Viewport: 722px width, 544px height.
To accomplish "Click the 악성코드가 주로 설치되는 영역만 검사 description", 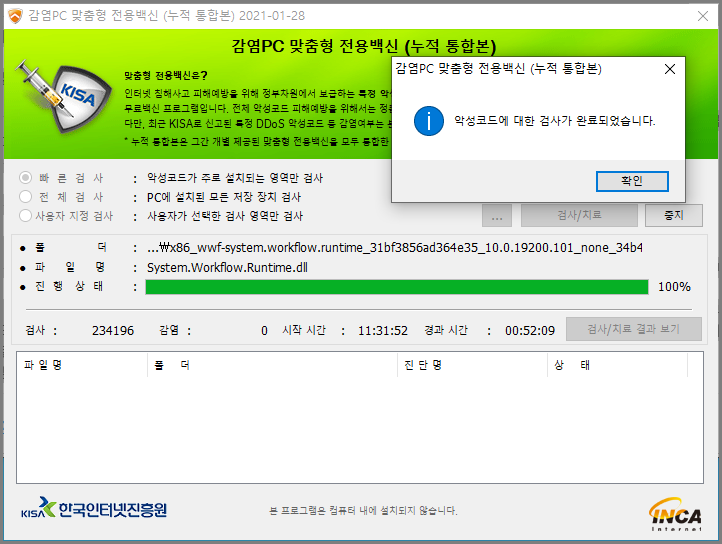I will (235, 178).
